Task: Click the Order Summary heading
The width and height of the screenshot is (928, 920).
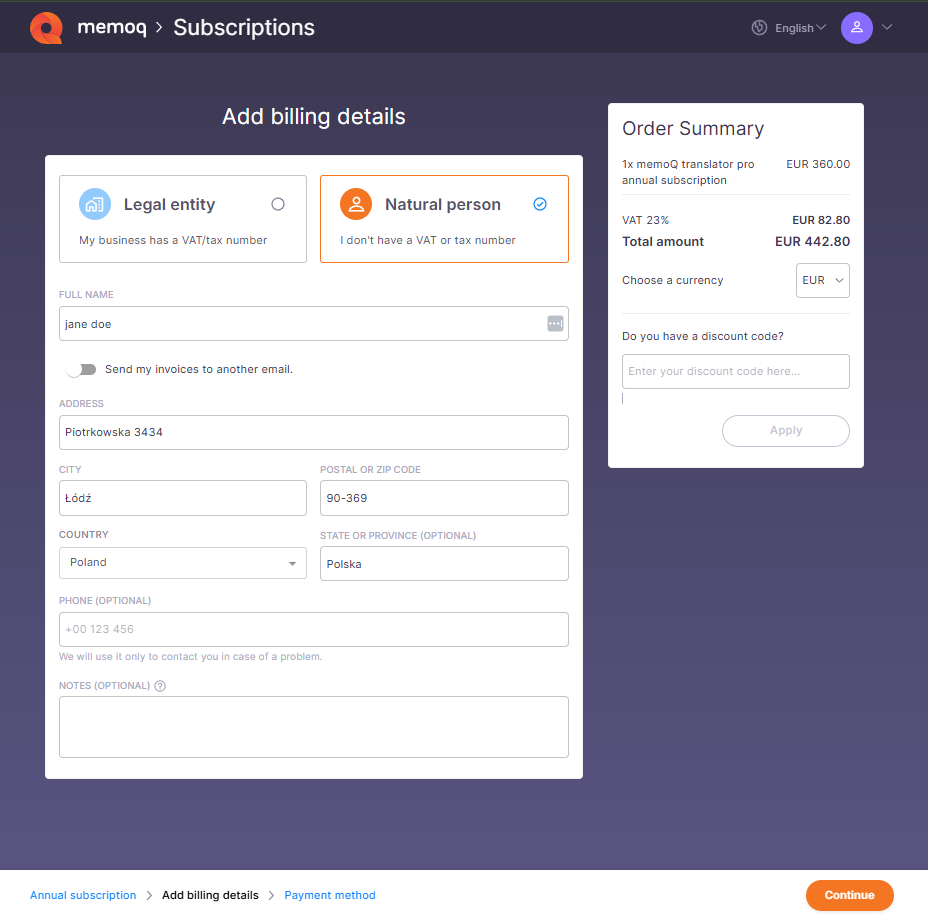Action: tap(692, 128)
